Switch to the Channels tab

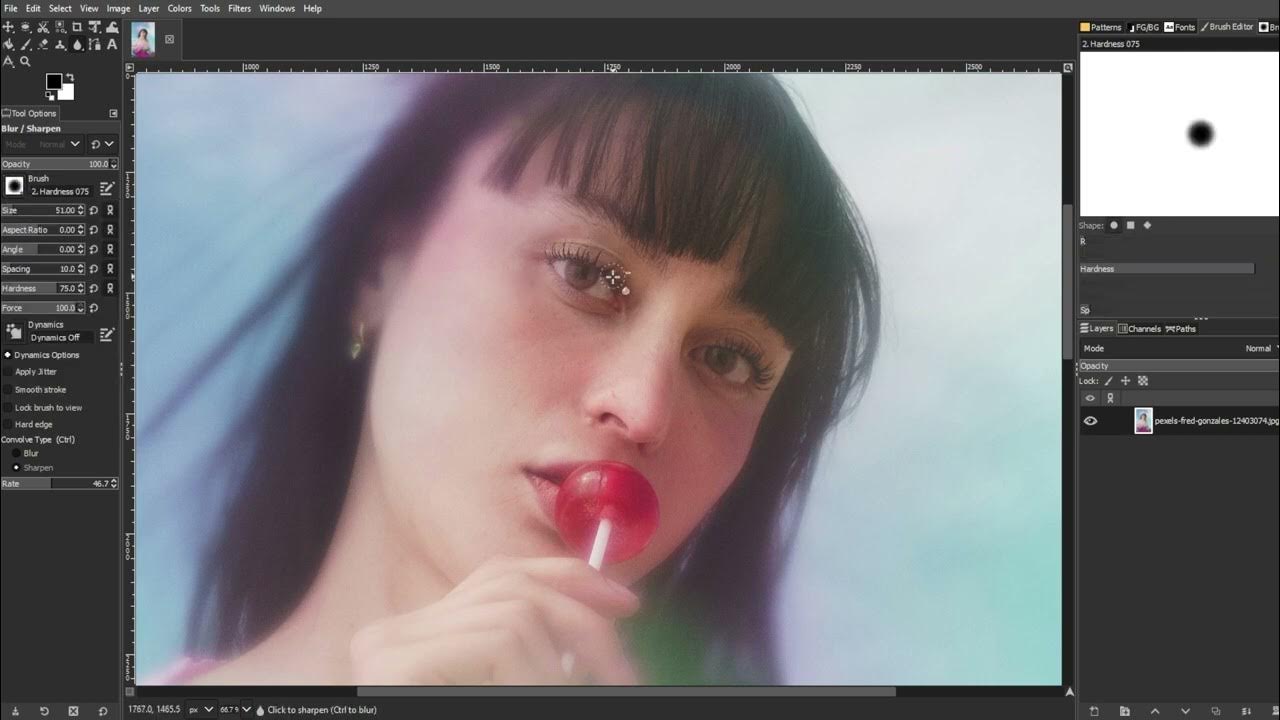click(x=1139, y=328)
